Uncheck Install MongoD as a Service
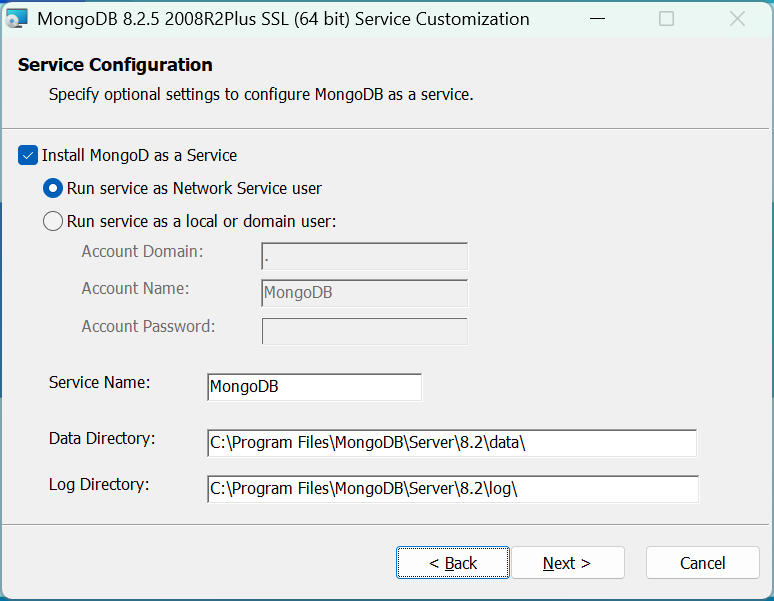The width and height of the screenshot is (774, 601). 27,156
